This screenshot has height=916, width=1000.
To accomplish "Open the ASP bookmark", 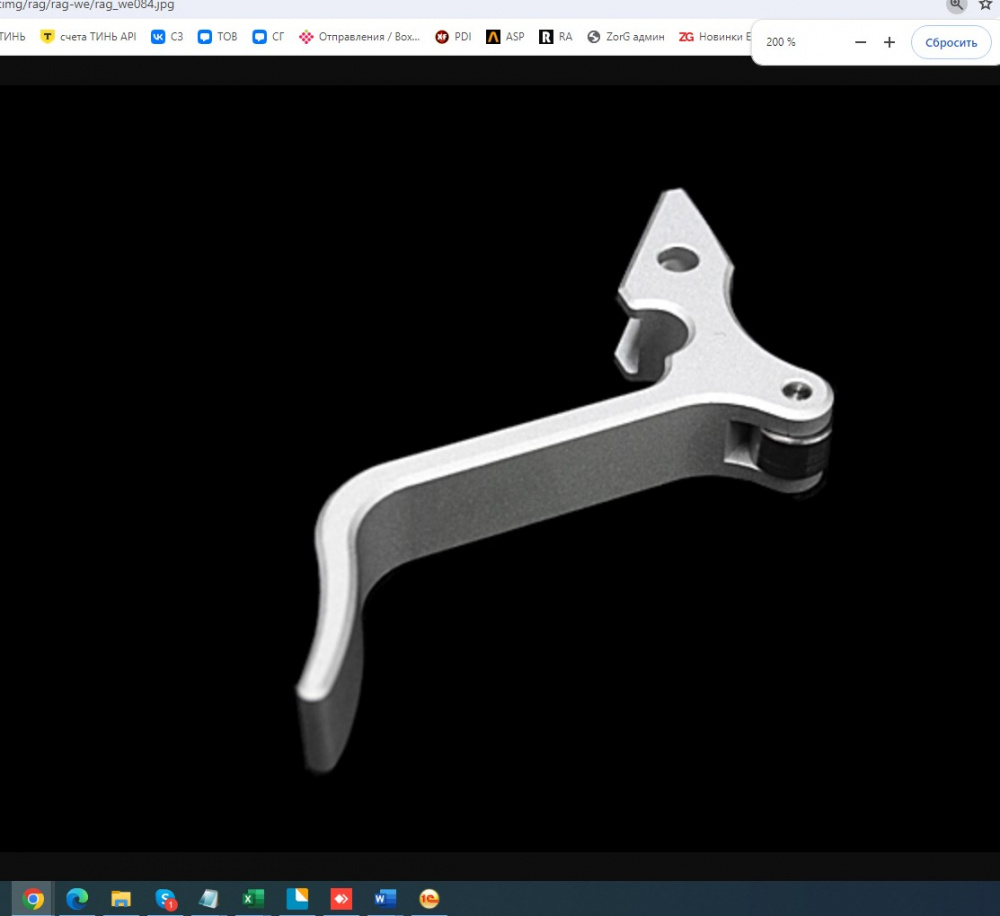I will (x=505, y=37).
